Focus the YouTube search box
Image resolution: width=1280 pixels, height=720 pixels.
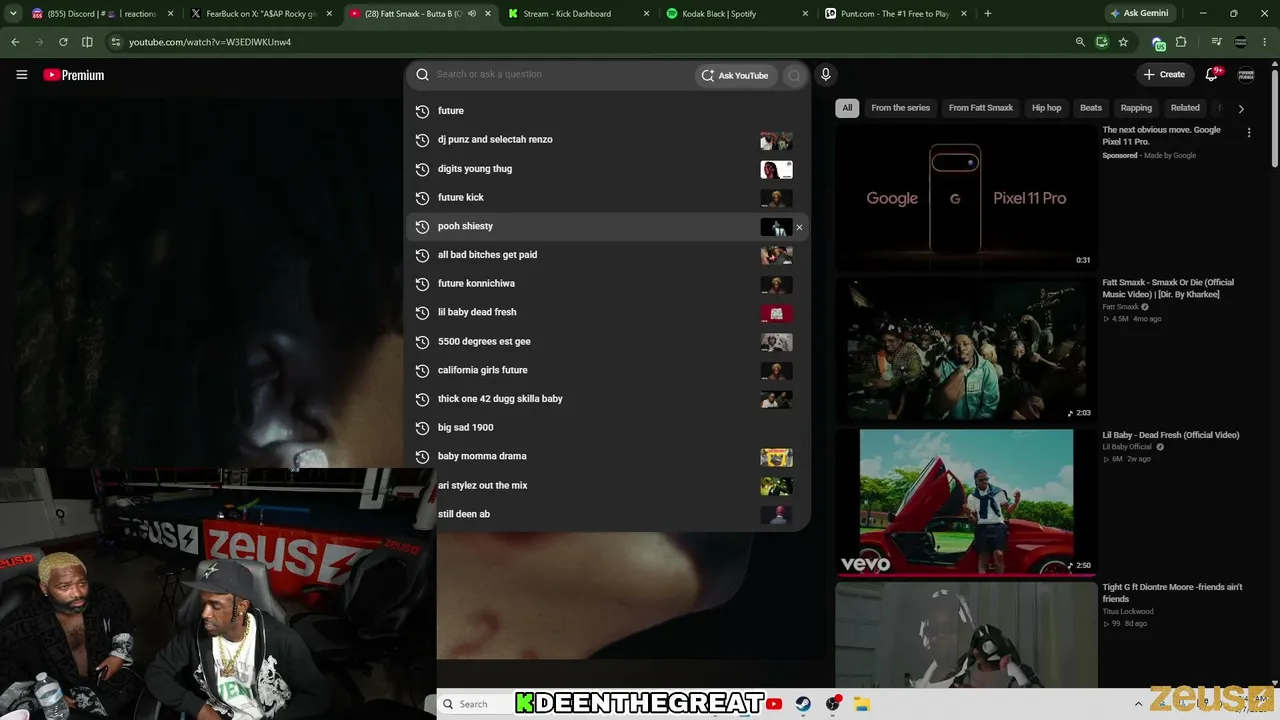(562, 74)
